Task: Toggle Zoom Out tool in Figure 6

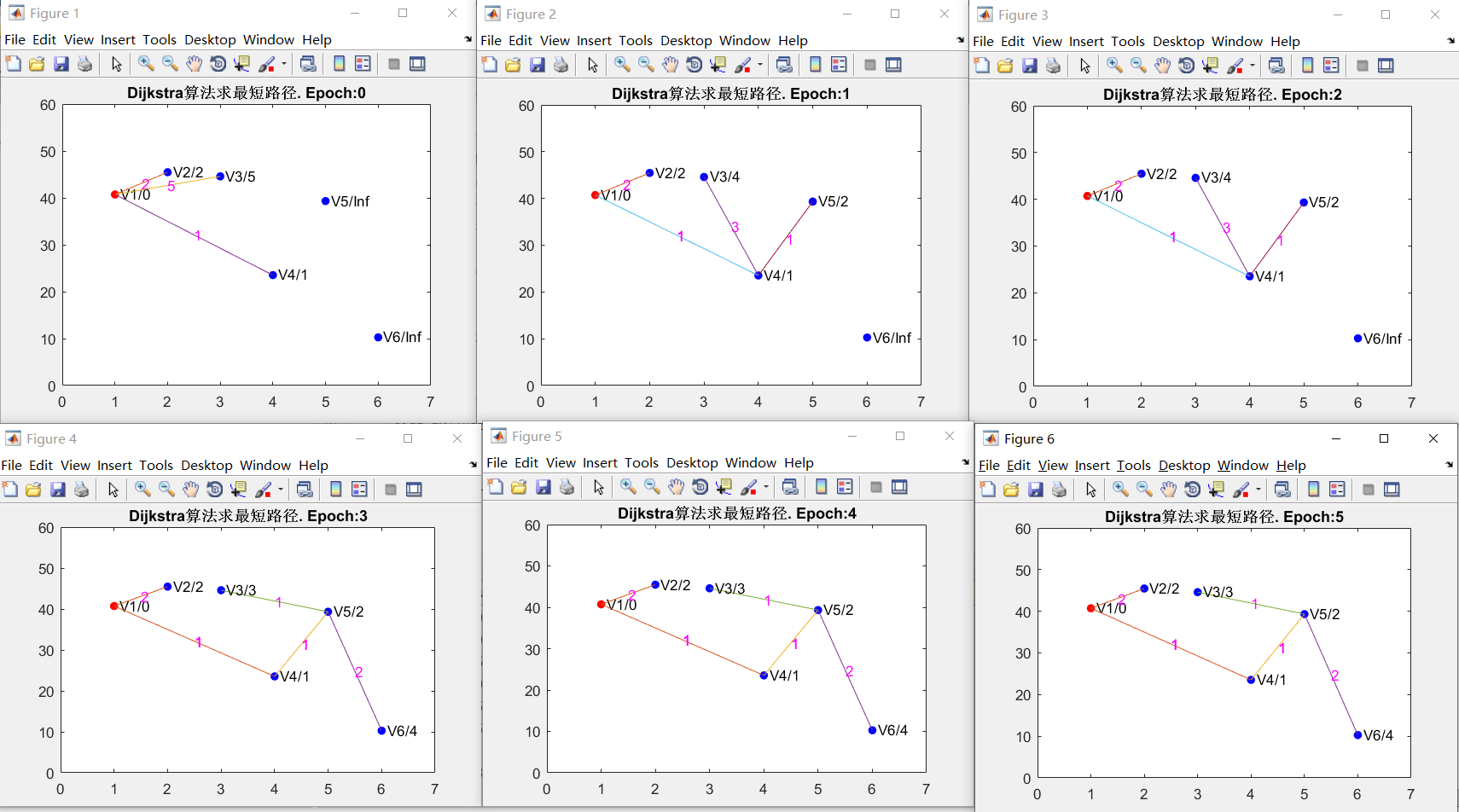Action: point(1144,490)
